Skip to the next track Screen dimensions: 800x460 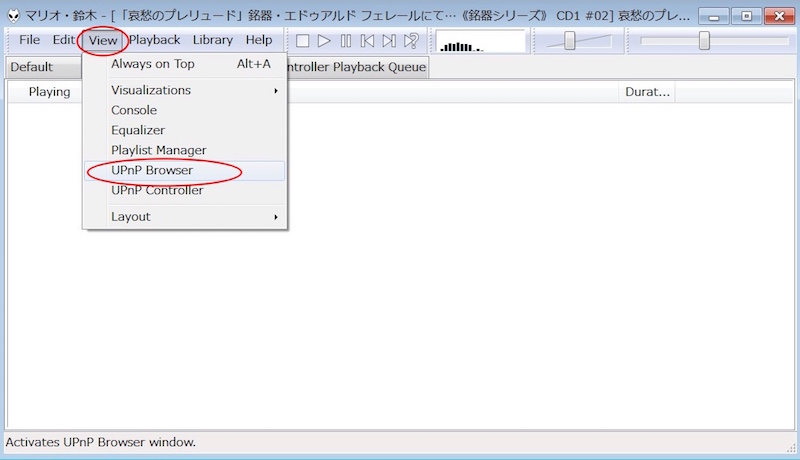pyautogui.click(x=389, y=41)
